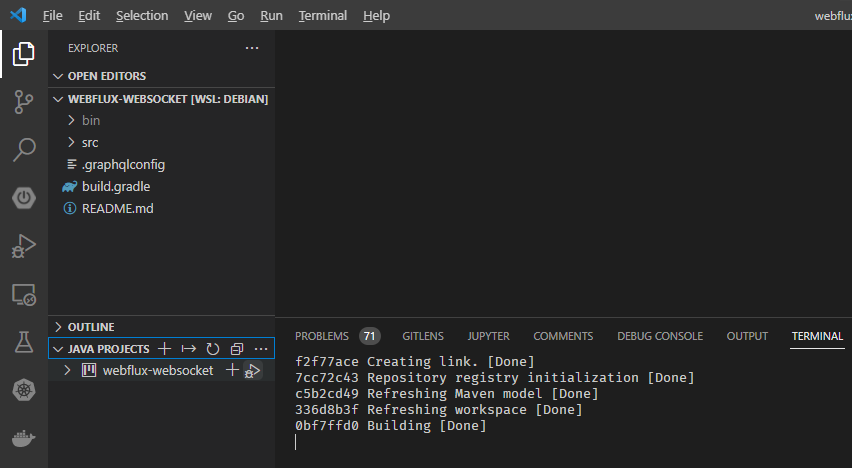
Task: Click terminal line 'Building [Done]'
Action: (427, 426)
